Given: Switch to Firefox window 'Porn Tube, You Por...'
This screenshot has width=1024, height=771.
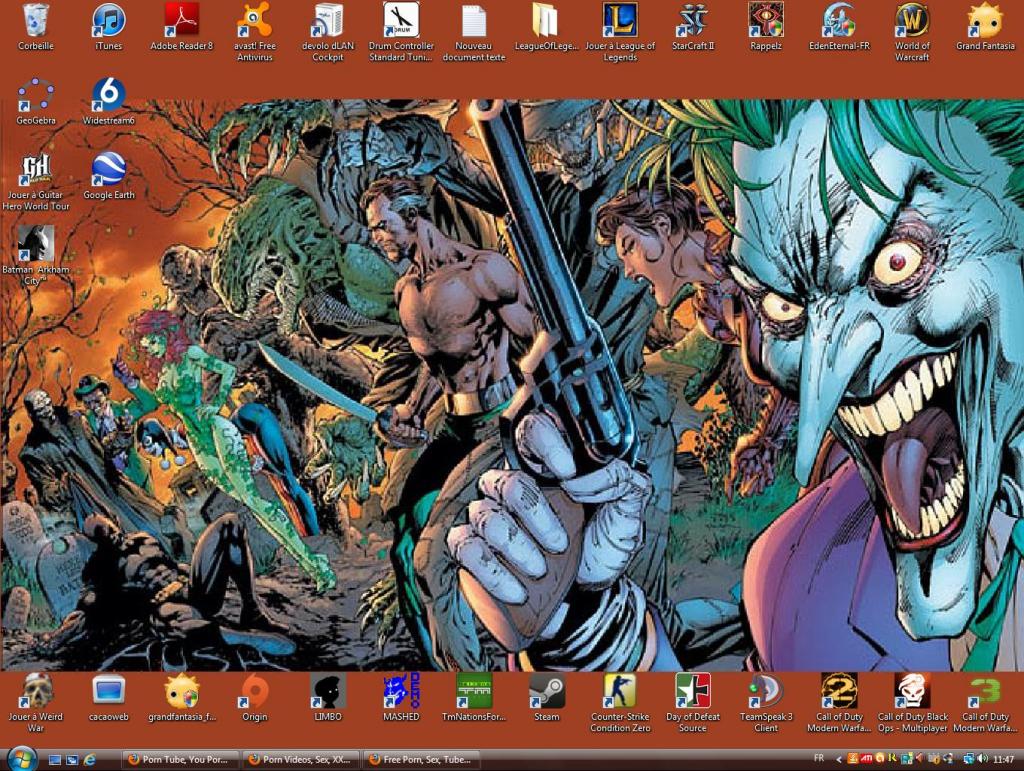Looking at the screenshot, I should tap(180, 760).
